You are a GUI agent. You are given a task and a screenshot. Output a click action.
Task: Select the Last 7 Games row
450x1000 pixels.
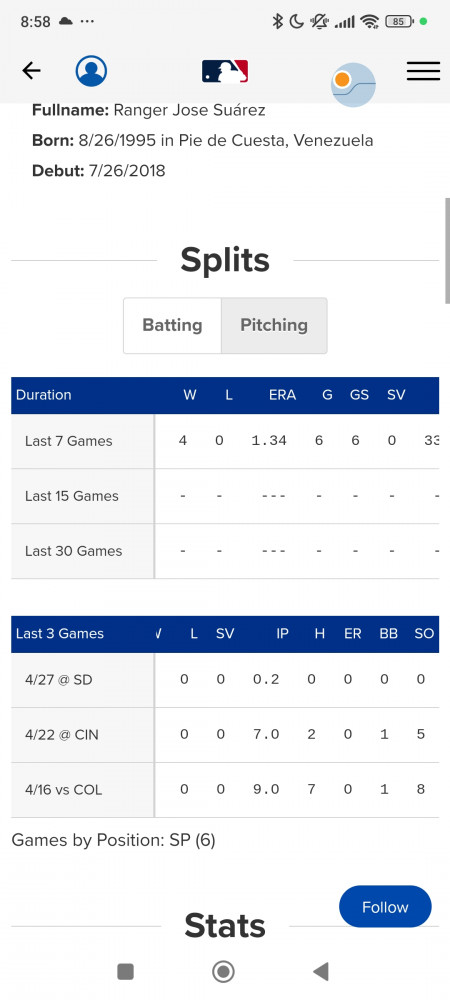point(225,441)
